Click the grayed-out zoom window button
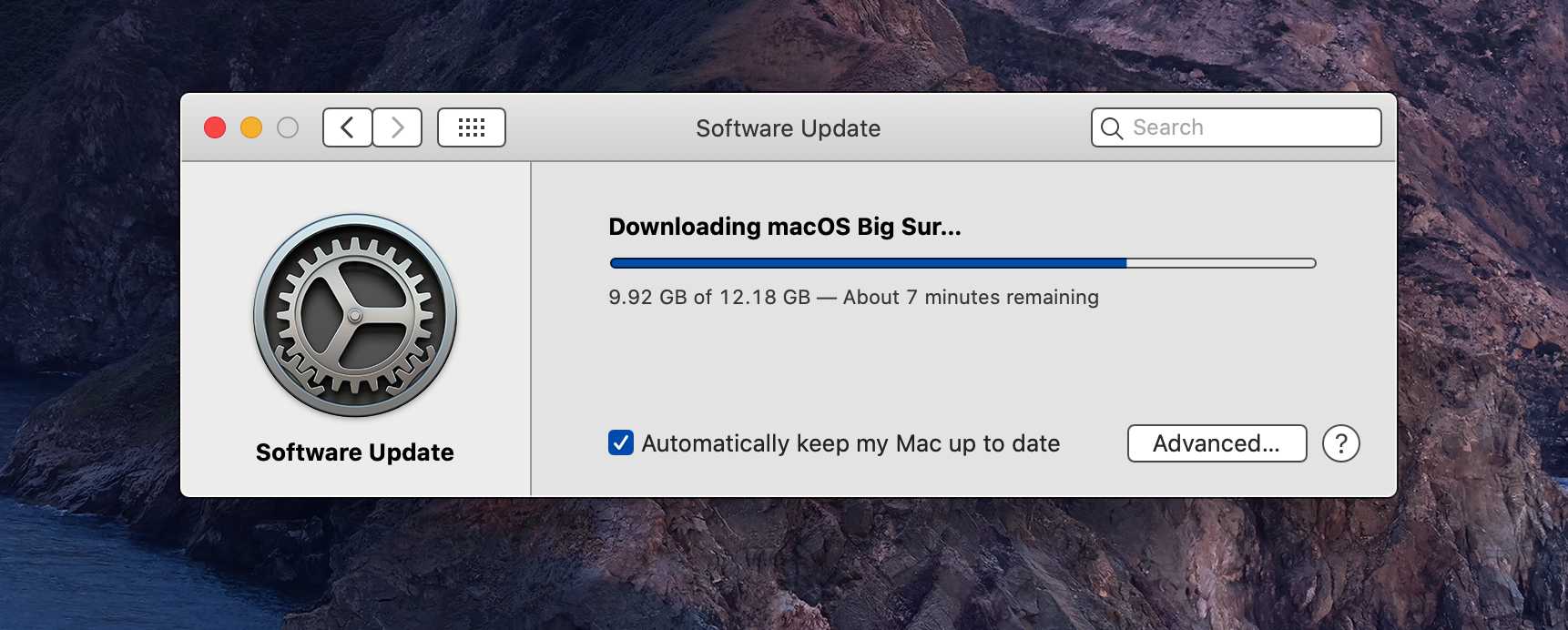Viewport: 1568px width, 630px height. (x=288, y=127)
